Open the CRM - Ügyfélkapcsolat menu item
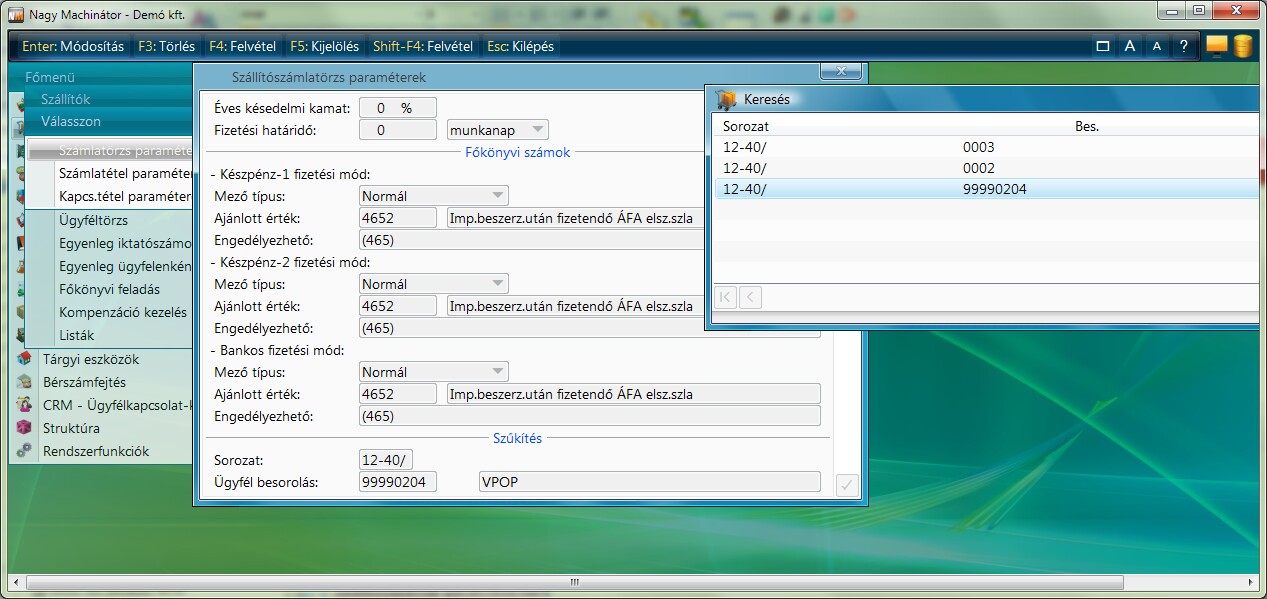1267x599 pixels. [116, 405]
